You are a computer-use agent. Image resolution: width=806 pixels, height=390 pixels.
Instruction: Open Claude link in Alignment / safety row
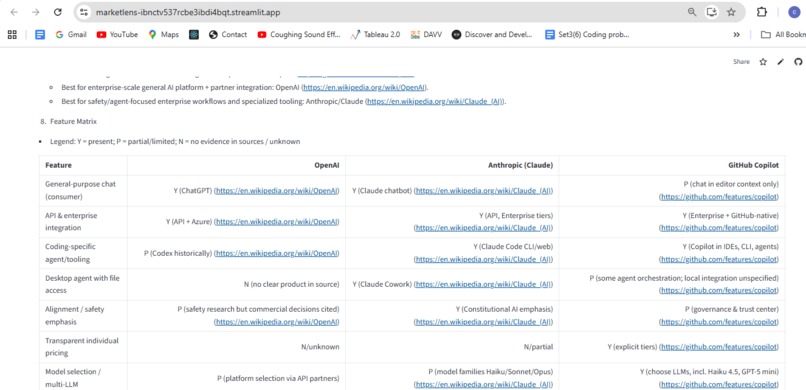click(x=483, y=322)
